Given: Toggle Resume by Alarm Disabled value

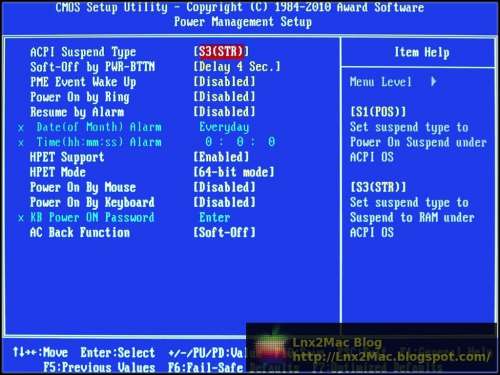Looking at the screenshot, I should tap(224, 112).
